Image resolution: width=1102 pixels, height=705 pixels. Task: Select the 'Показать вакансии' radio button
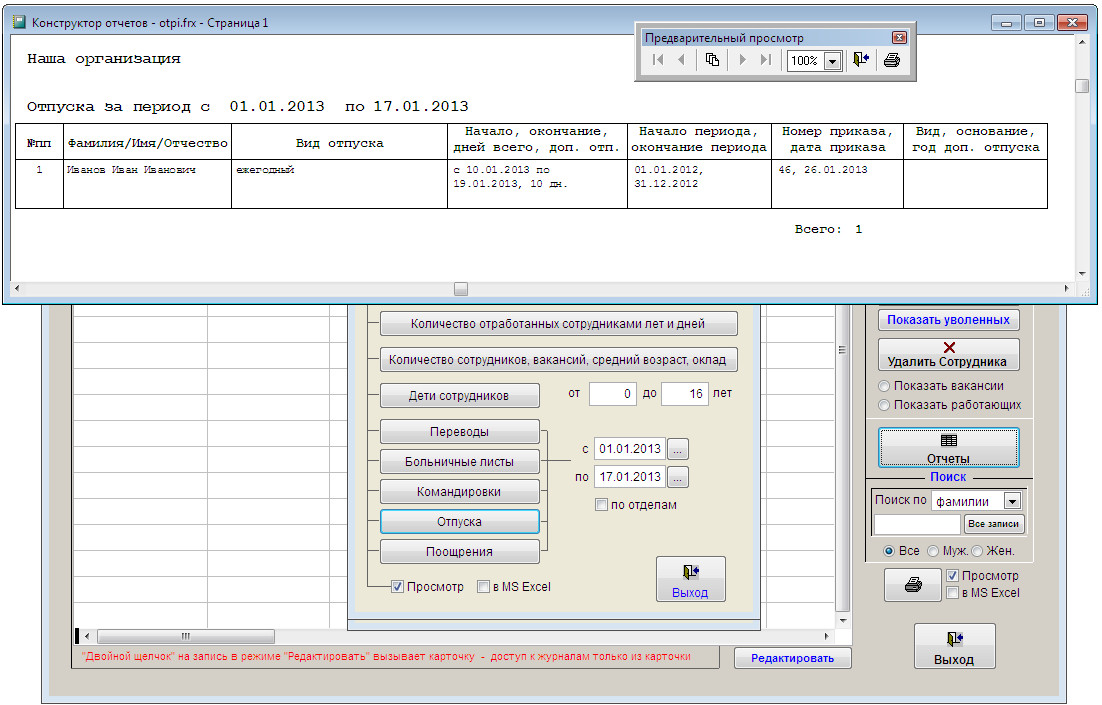pyautogui.click(x=884, y=386)
